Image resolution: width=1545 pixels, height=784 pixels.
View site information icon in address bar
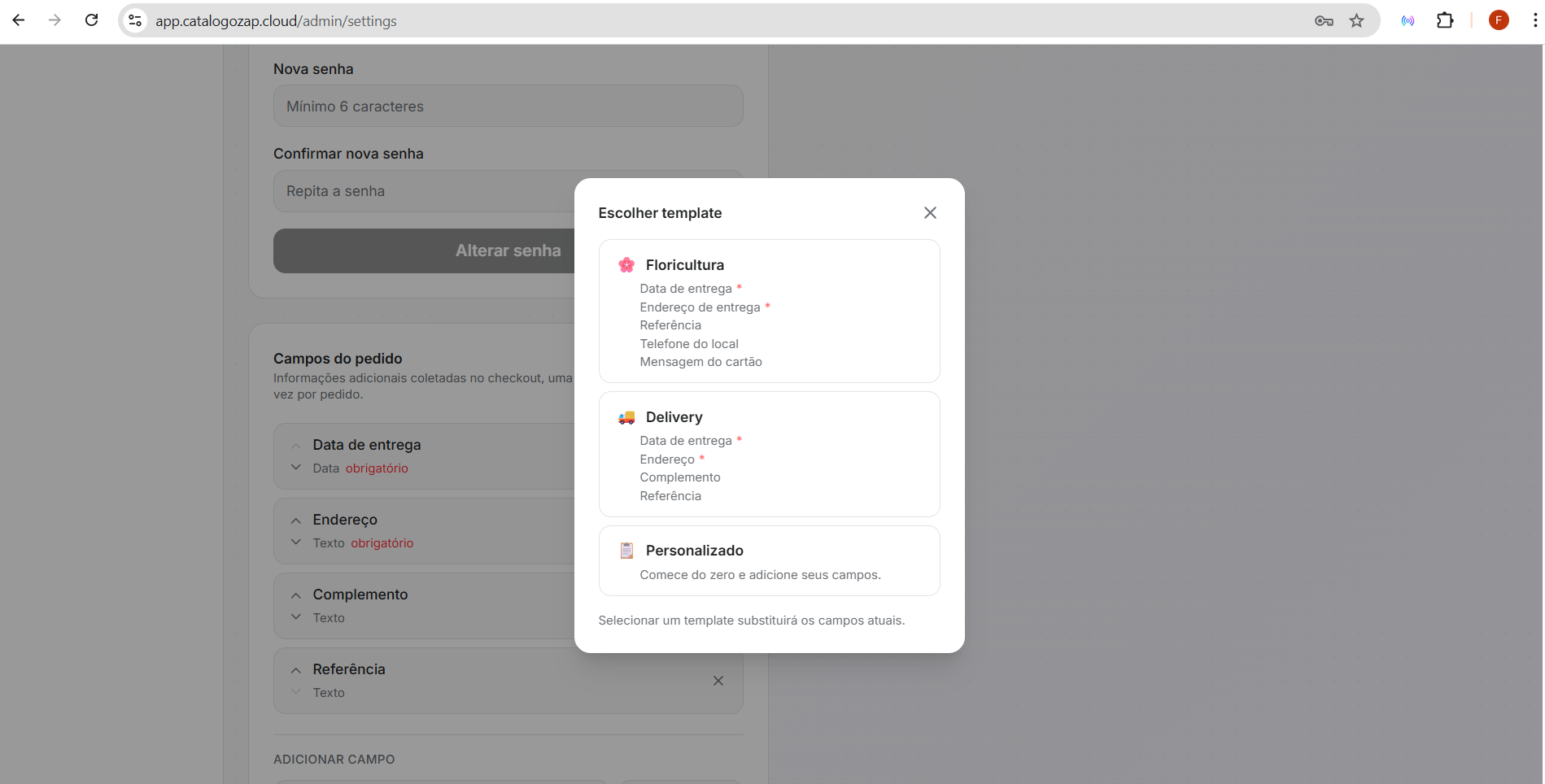tap(135, 20)
